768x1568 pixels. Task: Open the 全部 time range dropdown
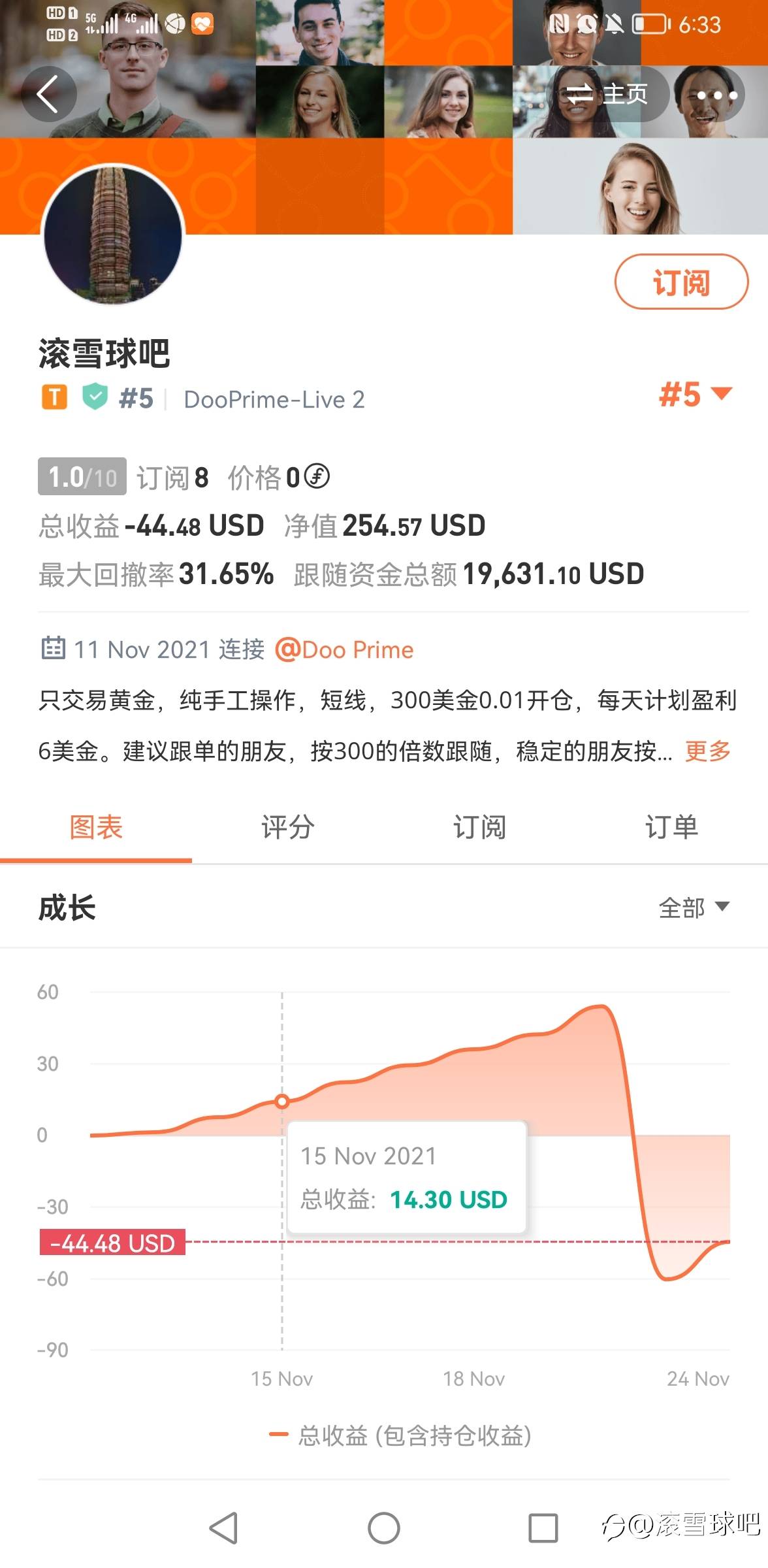(694, 907)
